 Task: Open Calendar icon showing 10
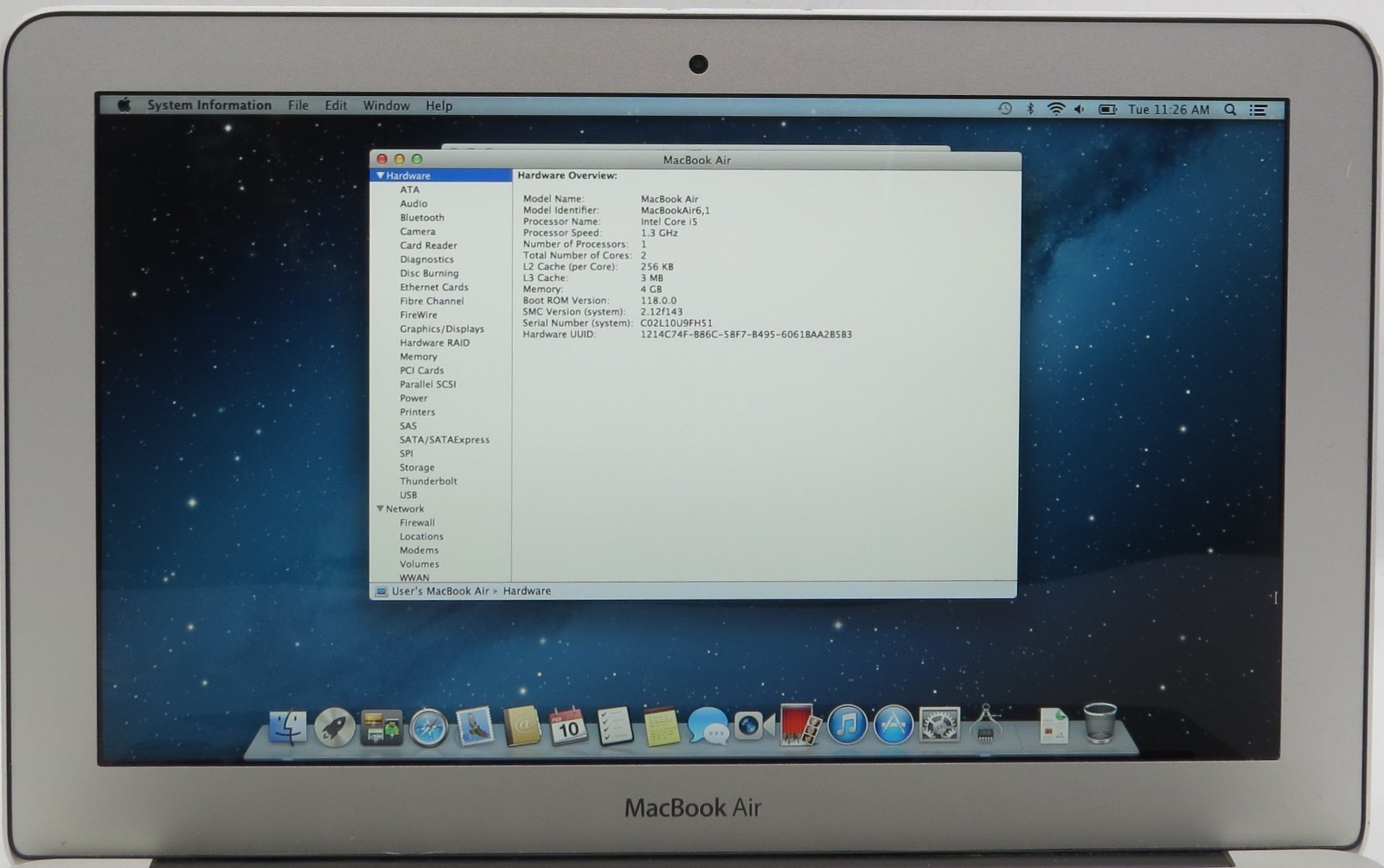click(568, 726)
